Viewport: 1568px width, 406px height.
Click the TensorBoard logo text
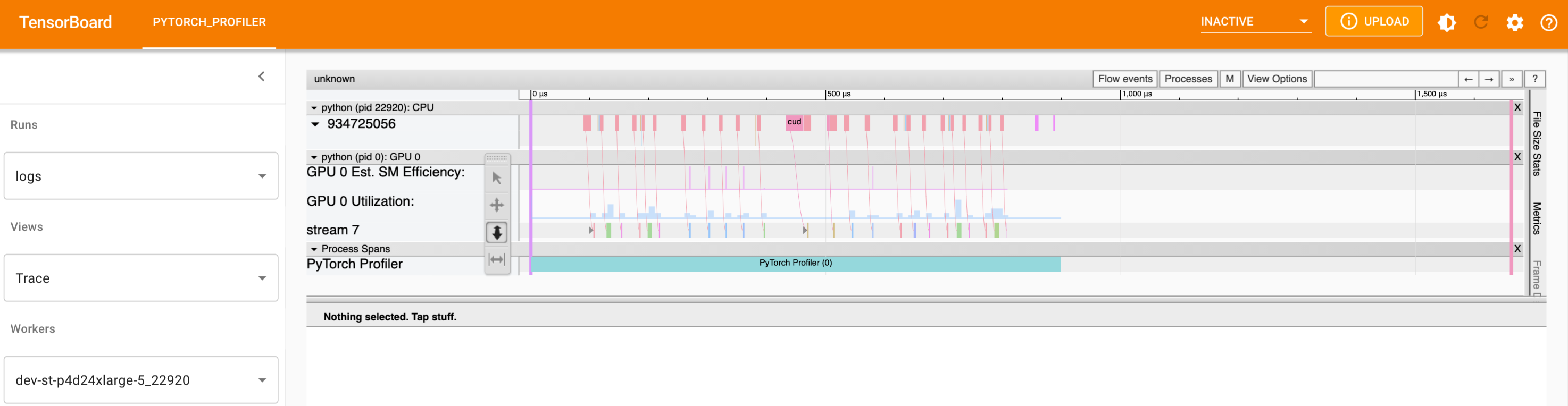(x=66, y=22)
